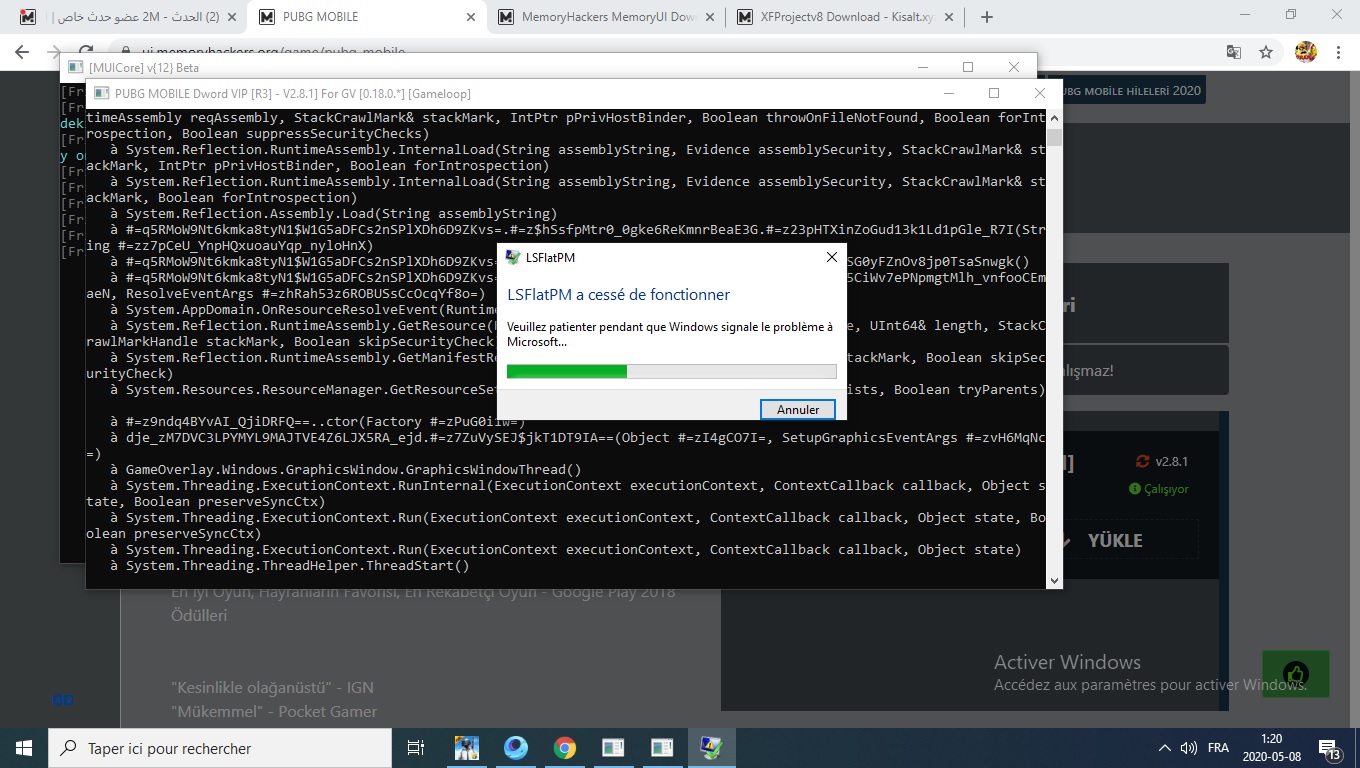Click the console vertical scrollbar thumb
This screenshot has width=1360, height=768.
coord(1054,137)
